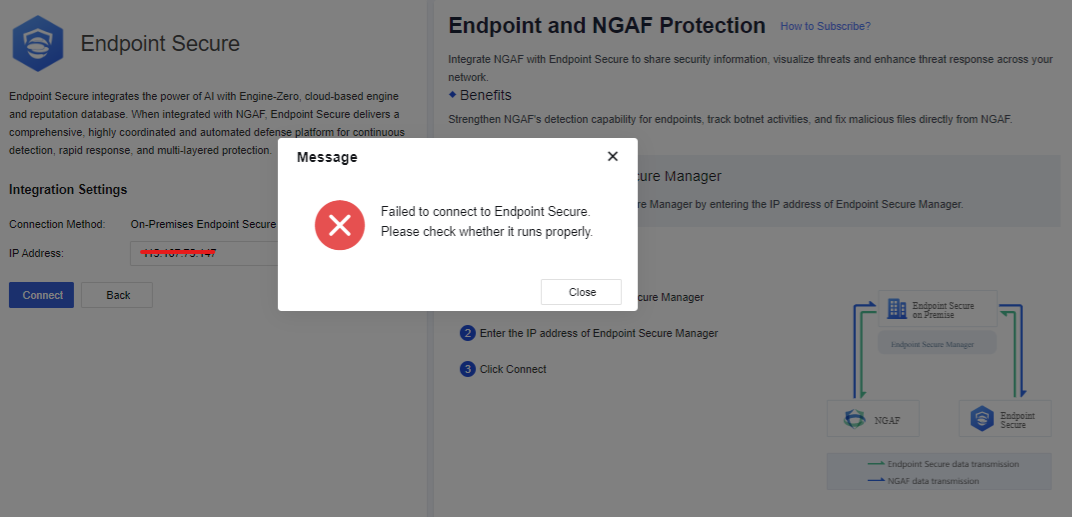Select the Endpoint Secure on Premise building icon
The image size is (1072, 517).
pyautogui.click(x=896, y=309)
